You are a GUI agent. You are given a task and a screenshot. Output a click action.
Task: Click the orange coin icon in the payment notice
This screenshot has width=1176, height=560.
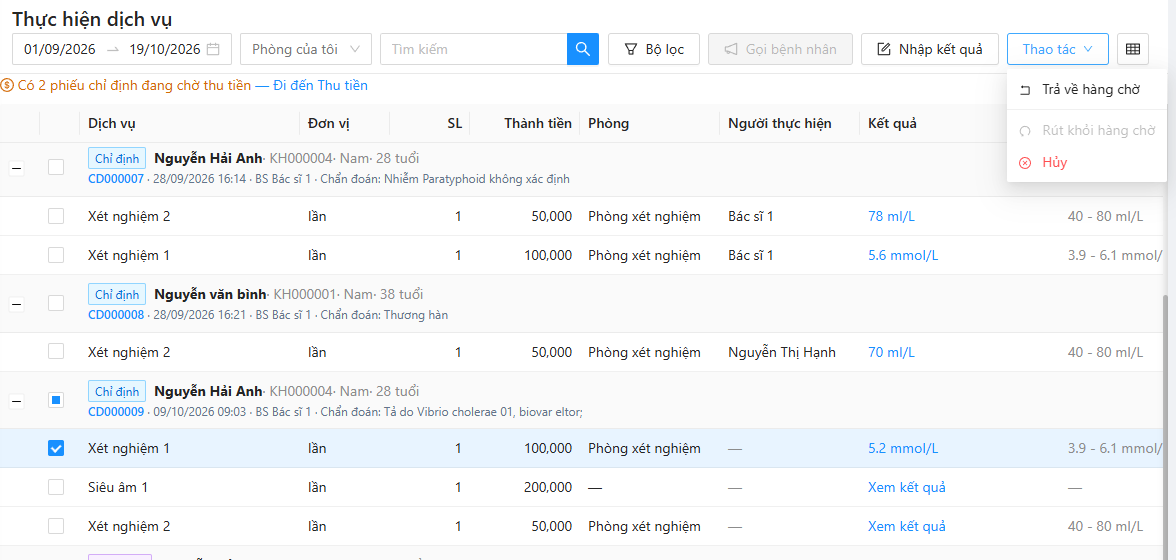(x=8, y=85)
